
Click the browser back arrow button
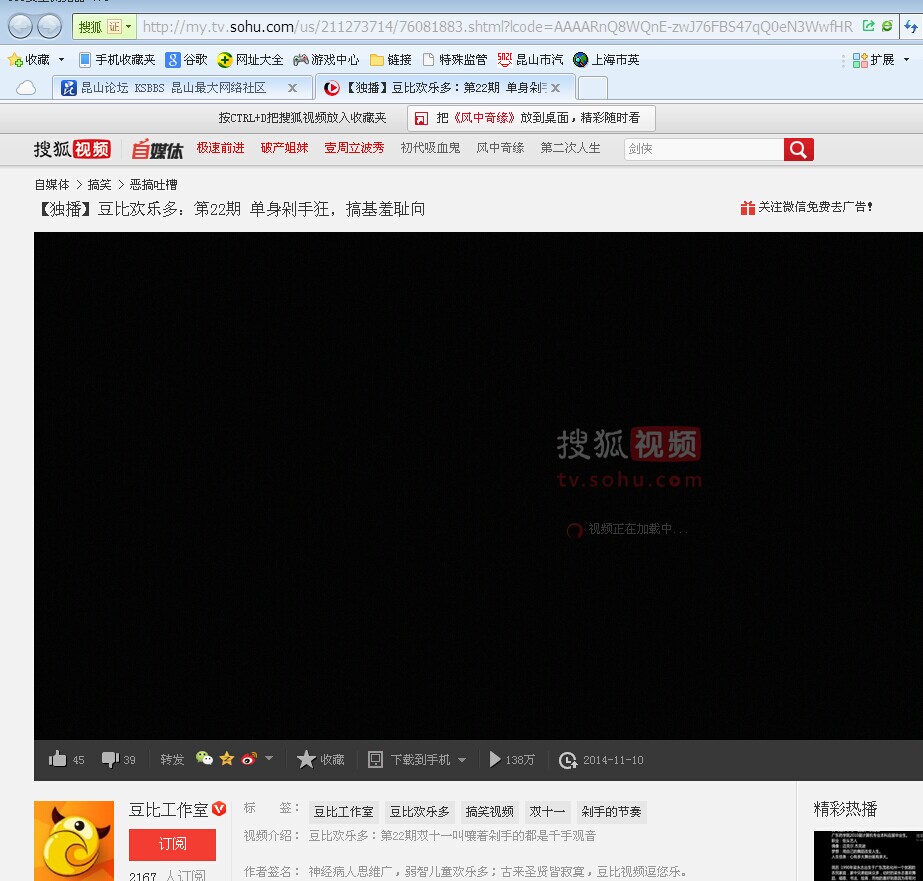(x=20, y=26)
